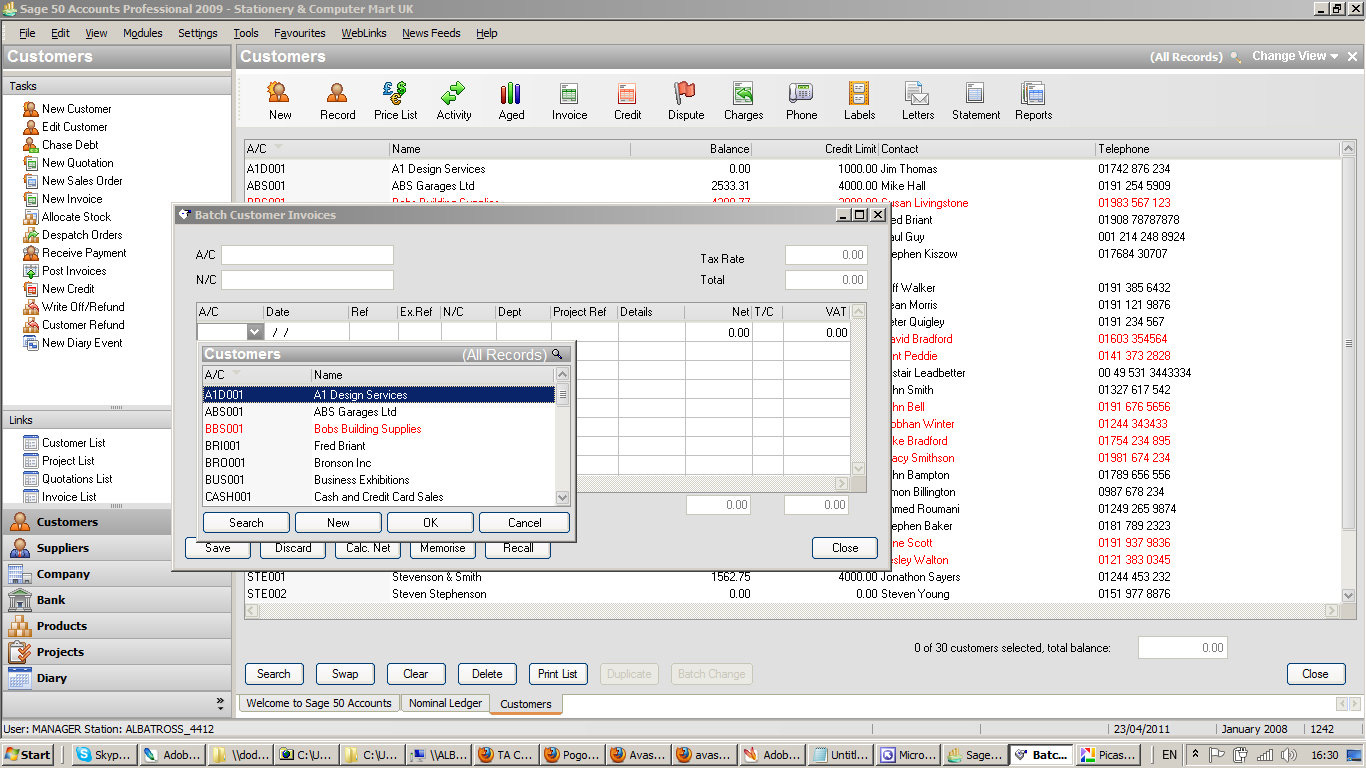This screenshot has width=1366, height=768.
Task: Open Receive Payment task
Action: [x=84, y=253]
